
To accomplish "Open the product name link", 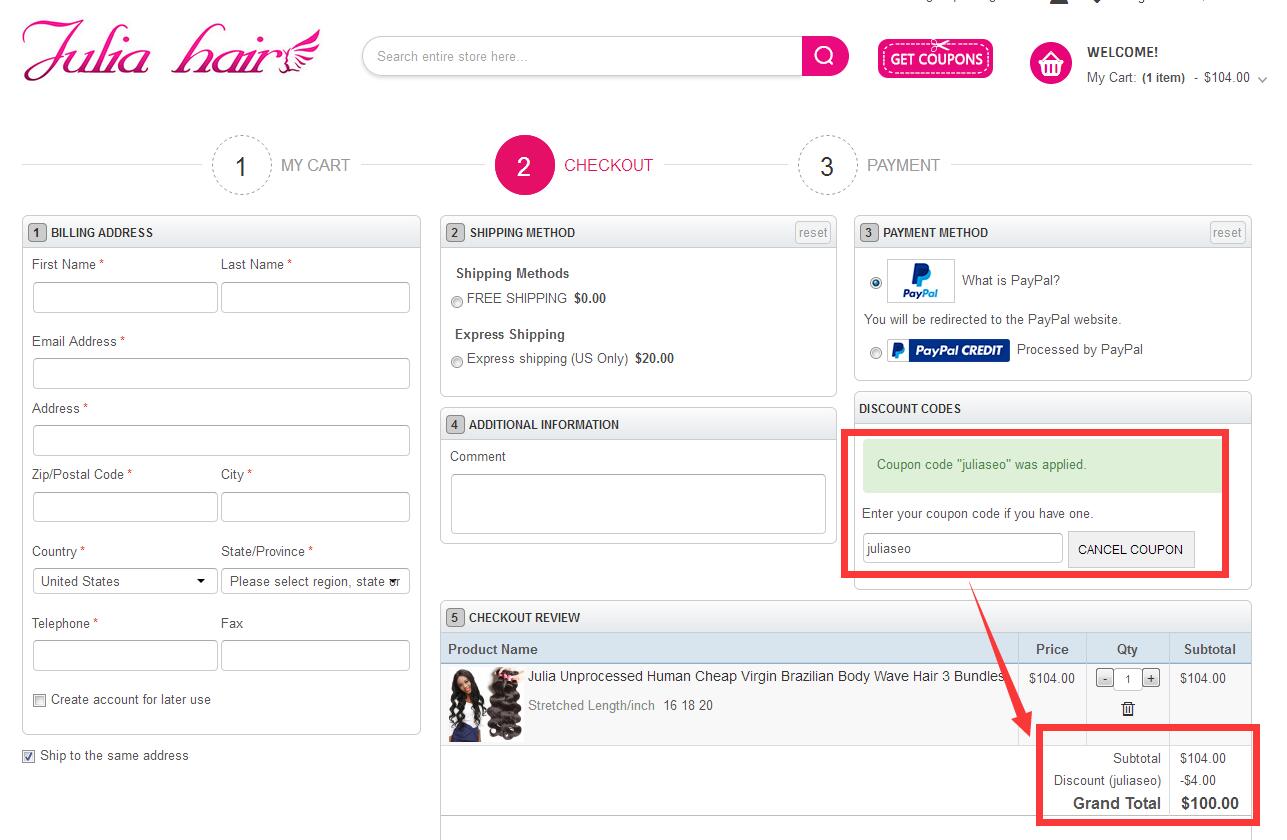I will tap(766, 676).
